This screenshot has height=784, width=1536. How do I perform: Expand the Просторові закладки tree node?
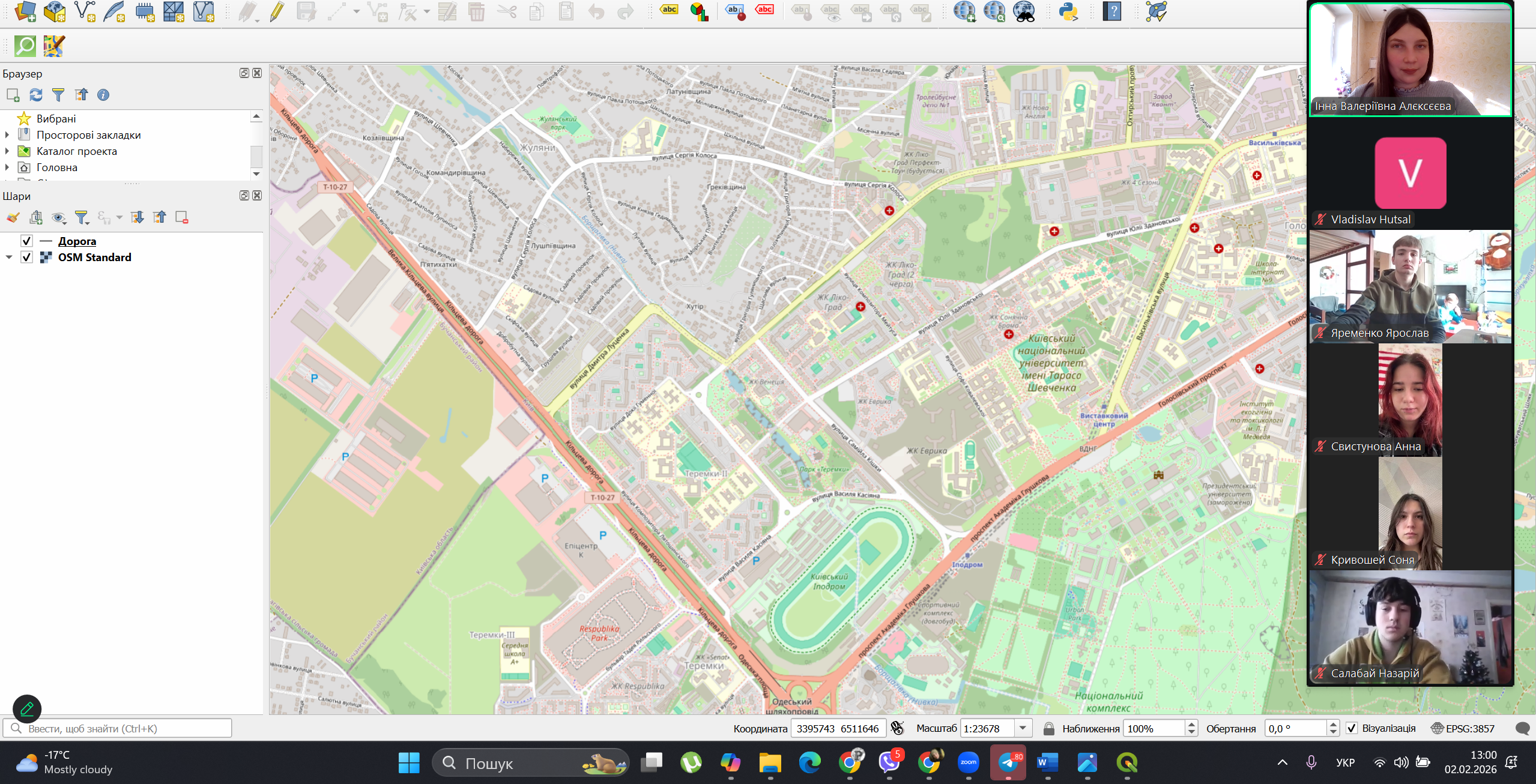(7, 135)
